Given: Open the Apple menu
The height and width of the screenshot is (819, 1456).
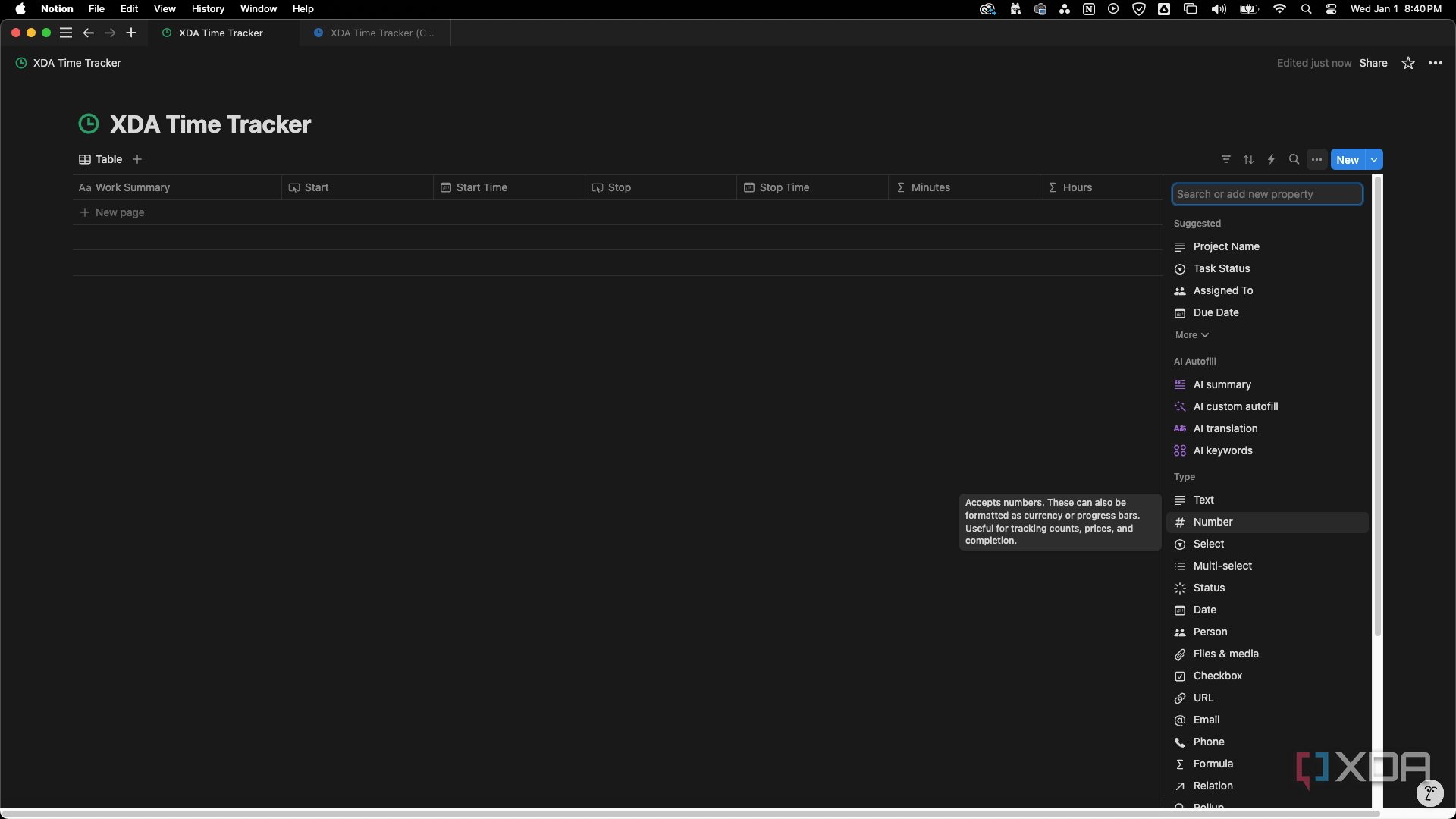Looking at the screenshot, I should coord(20,9).
